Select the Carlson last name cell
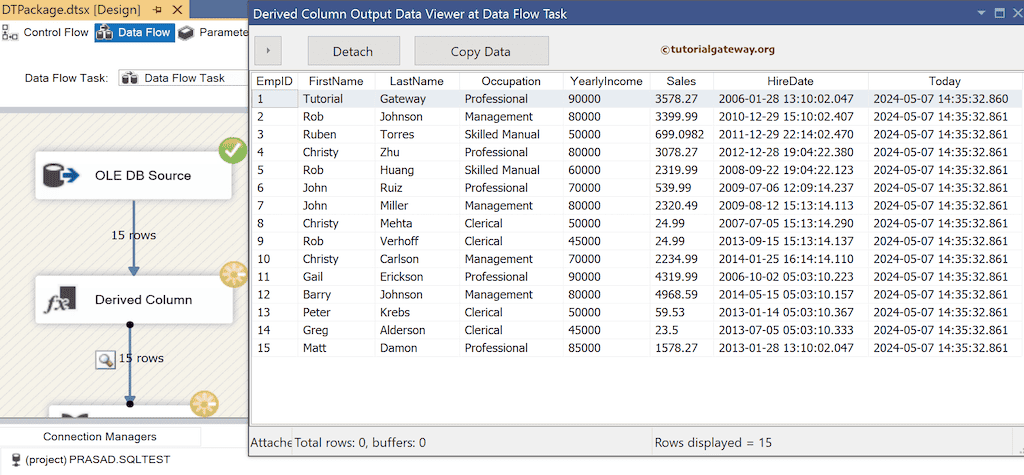 tap(417, 259)
